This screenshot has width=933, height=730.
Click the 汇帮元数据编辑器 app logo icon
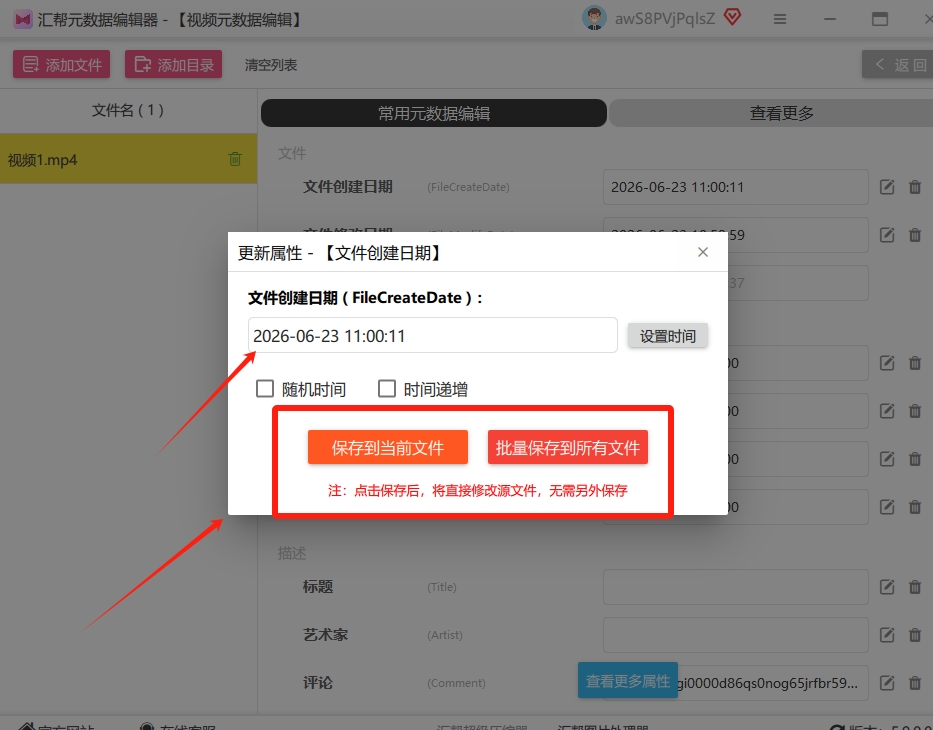pyautogui.click(x=23, y=20)
